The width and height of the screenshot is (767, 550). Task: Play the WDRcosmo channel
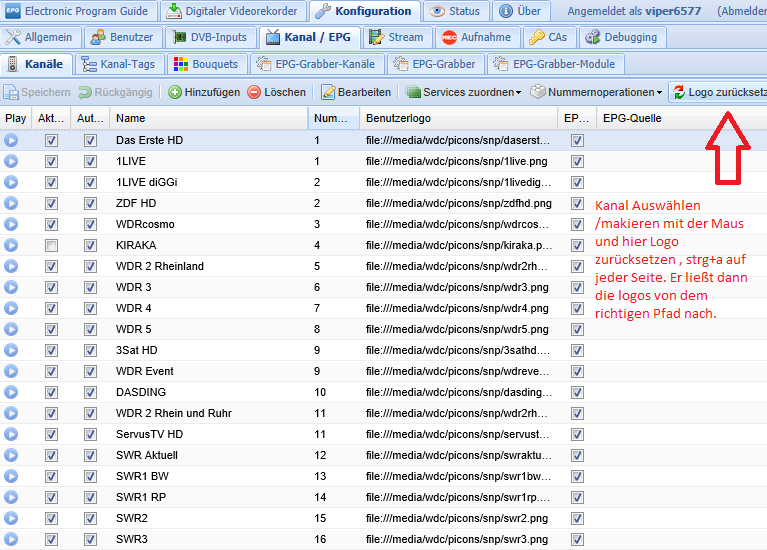11,225
